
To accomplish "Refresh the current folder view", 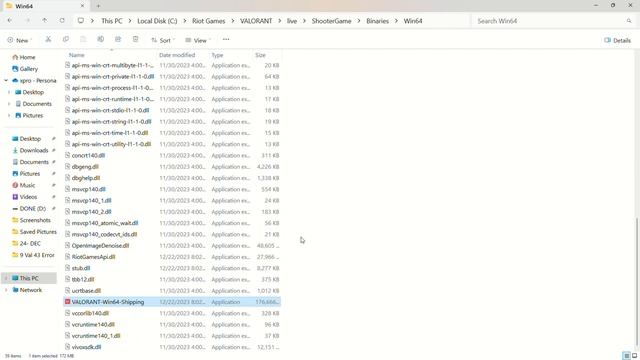I will [x=62, y=20].
